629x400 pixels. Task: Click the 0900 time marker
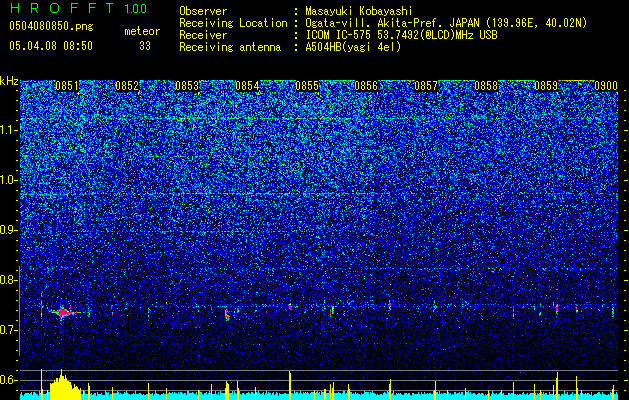coord(605,86)
